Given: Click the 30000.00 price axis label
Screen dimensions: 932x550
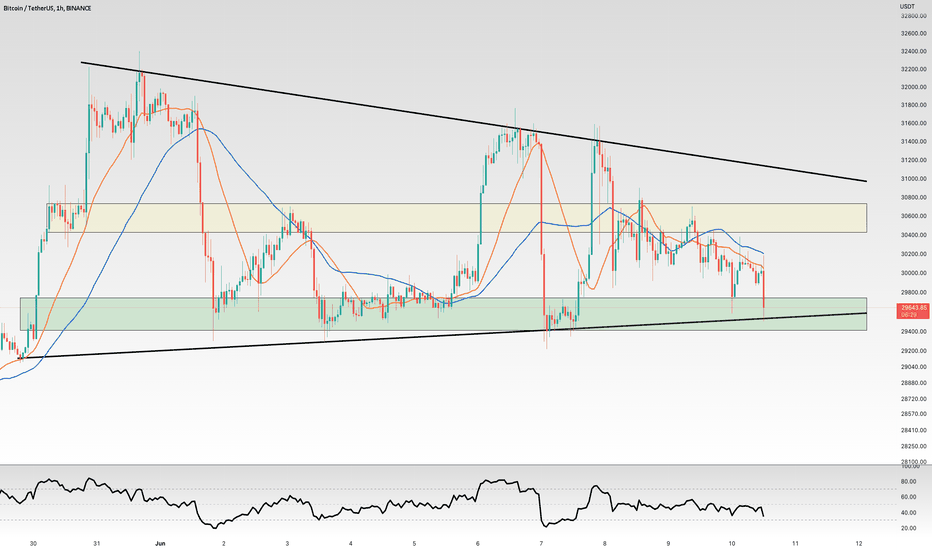Looking at the screenshot, I should [x=914, y=273].
